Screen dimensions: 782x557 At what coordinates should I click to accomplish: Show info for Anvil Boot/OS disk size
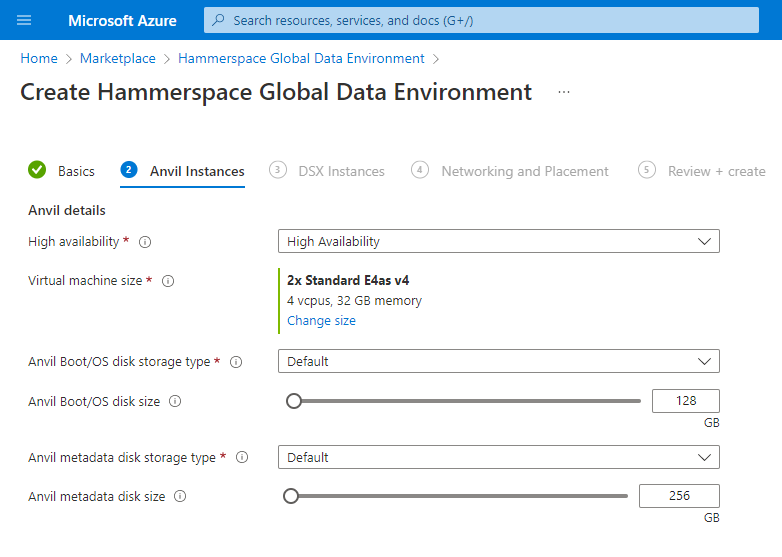175,401
